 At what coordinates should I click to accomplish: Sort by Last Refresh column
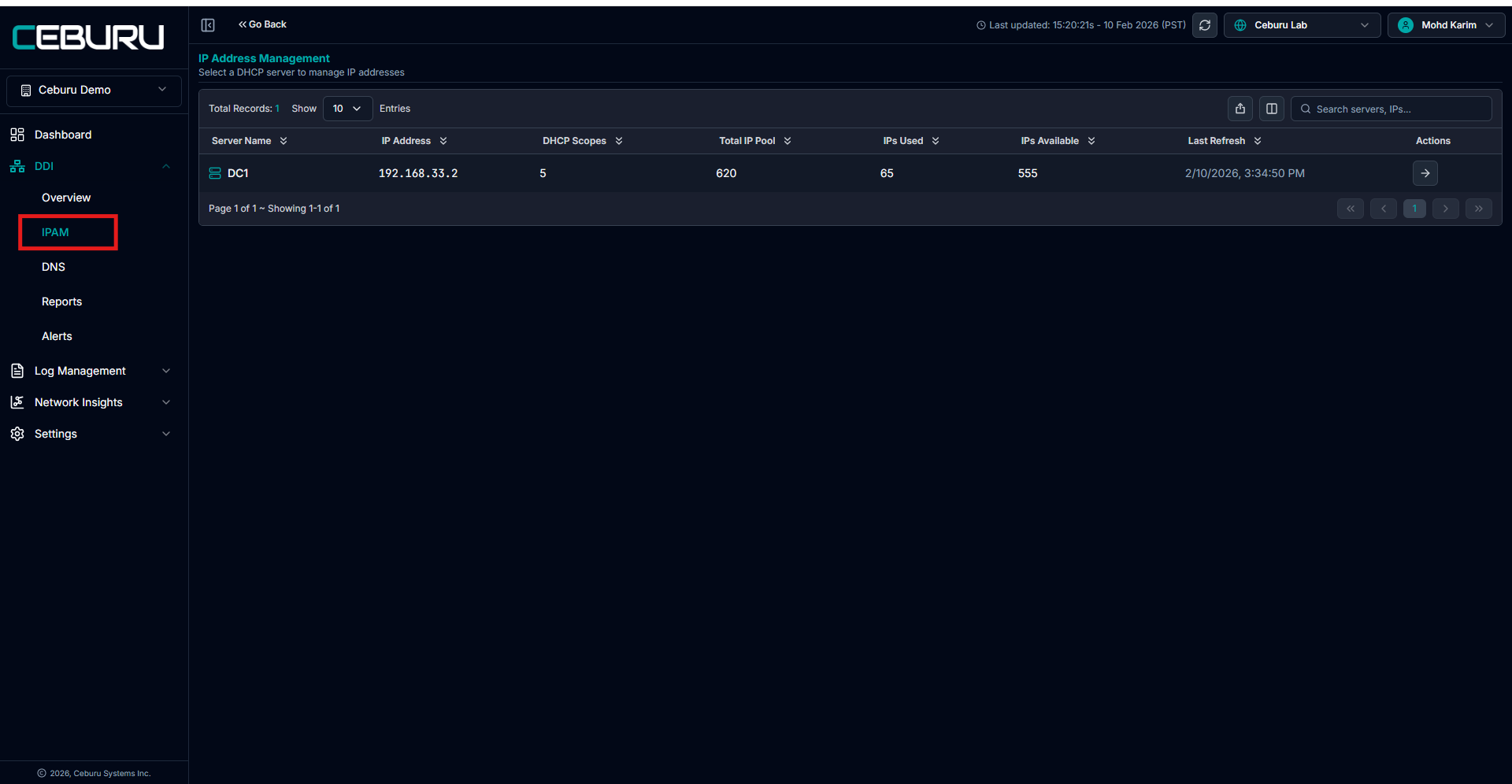pyautogui.click(x=1224, y=141)
